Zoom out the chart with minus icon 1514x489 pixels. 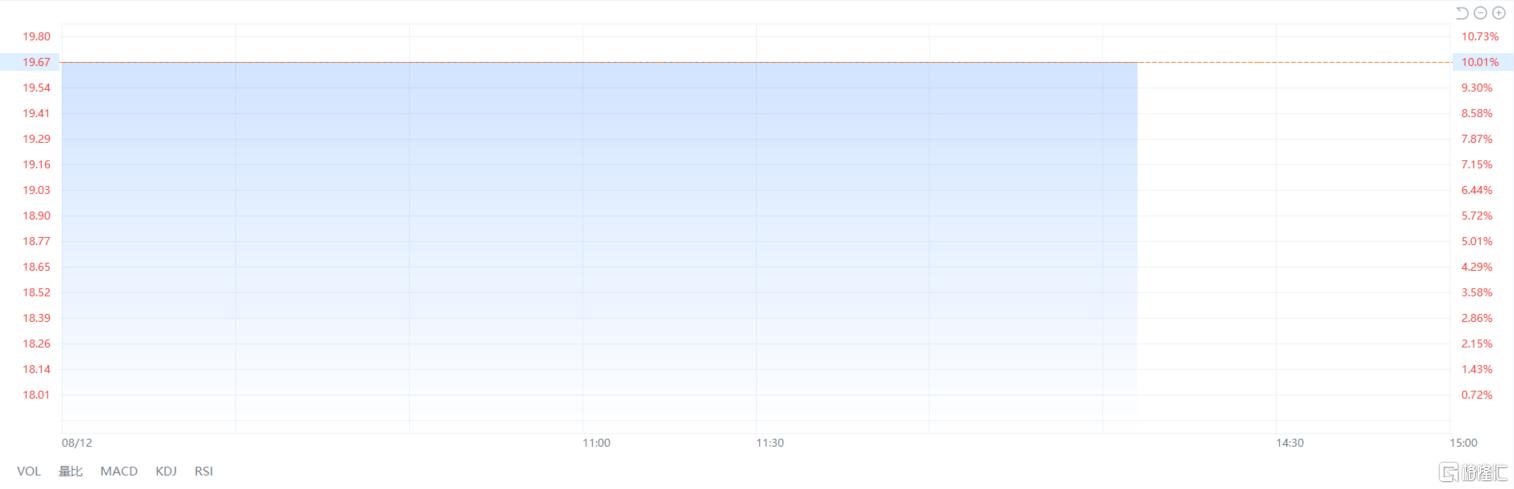[x=1481, y=13]
